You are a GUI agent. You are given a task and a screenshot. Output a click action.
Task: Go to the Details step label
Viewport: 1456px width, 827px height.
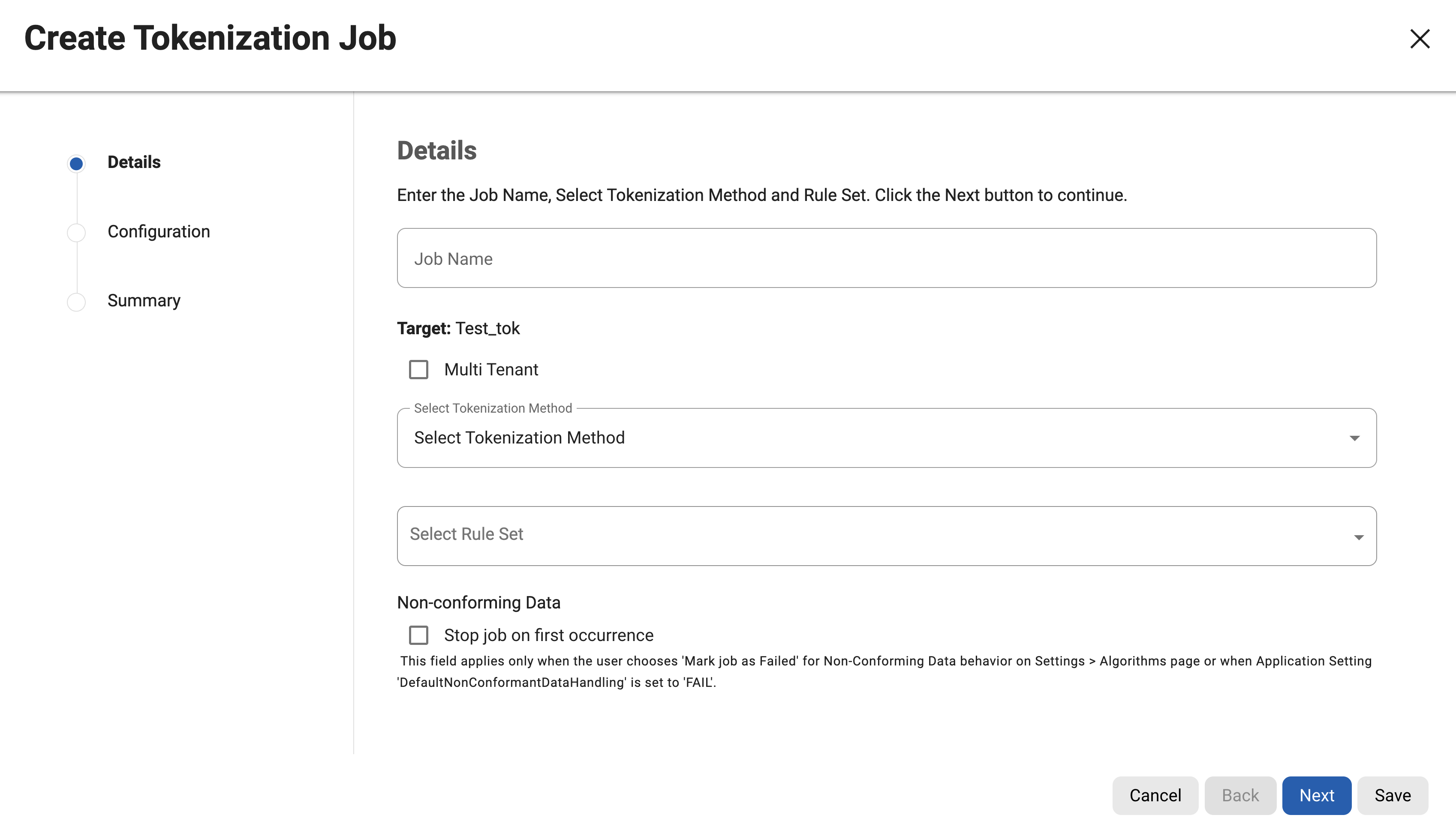[x=134, y=162]
